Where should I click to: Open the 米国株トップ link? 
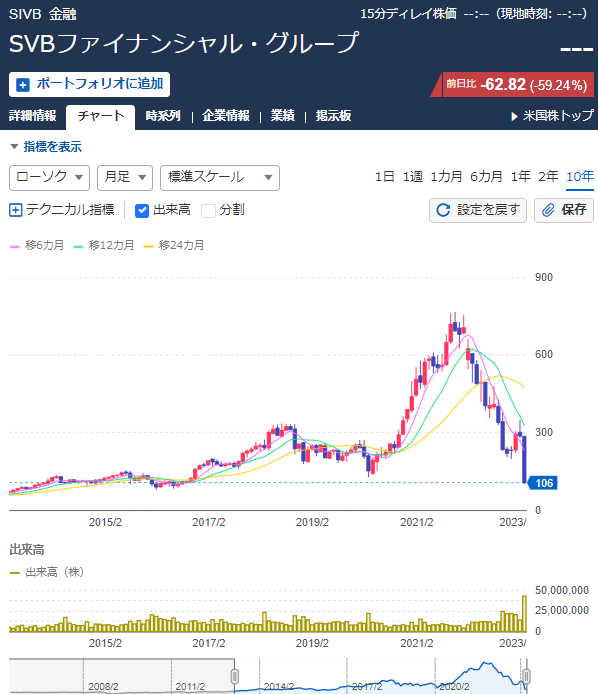pyautogui.click(x=552, y=116)
